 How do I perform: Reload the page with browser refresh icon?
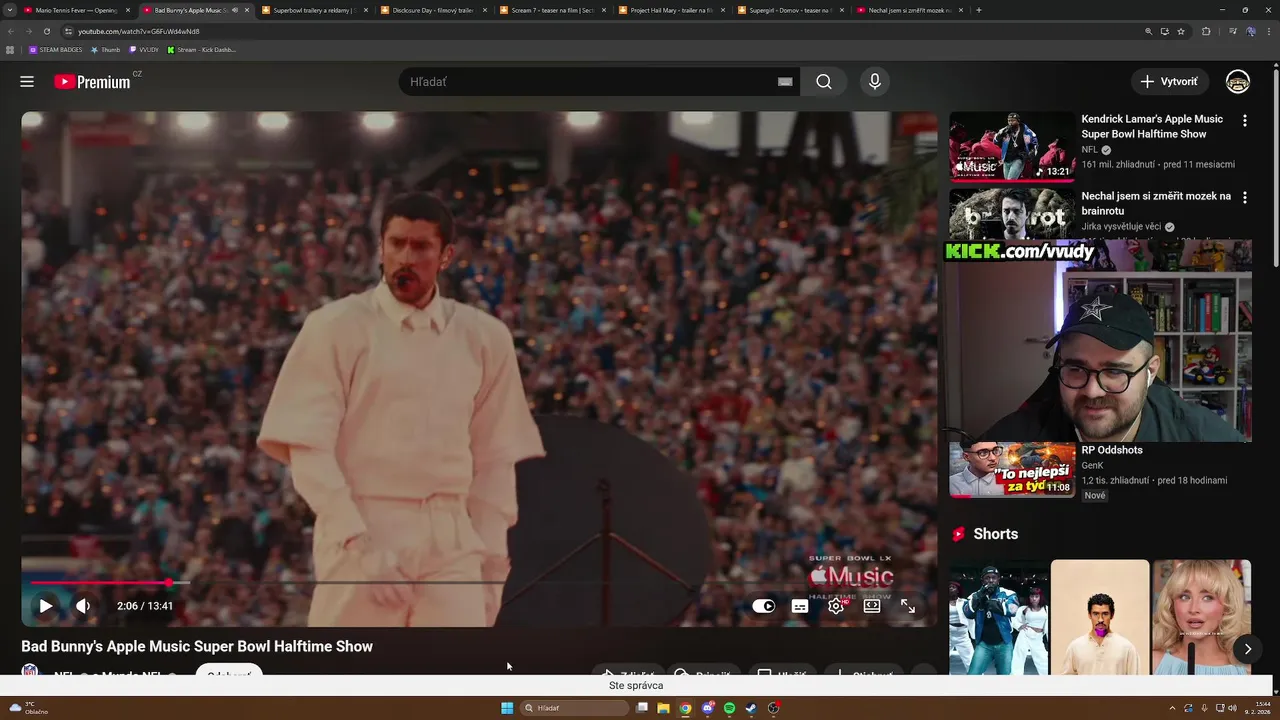tap(46, 31)
